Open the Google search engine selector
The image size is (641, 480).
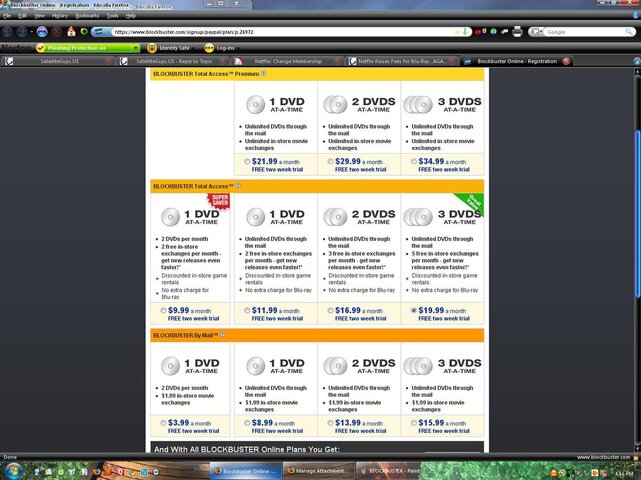(536, 31)
